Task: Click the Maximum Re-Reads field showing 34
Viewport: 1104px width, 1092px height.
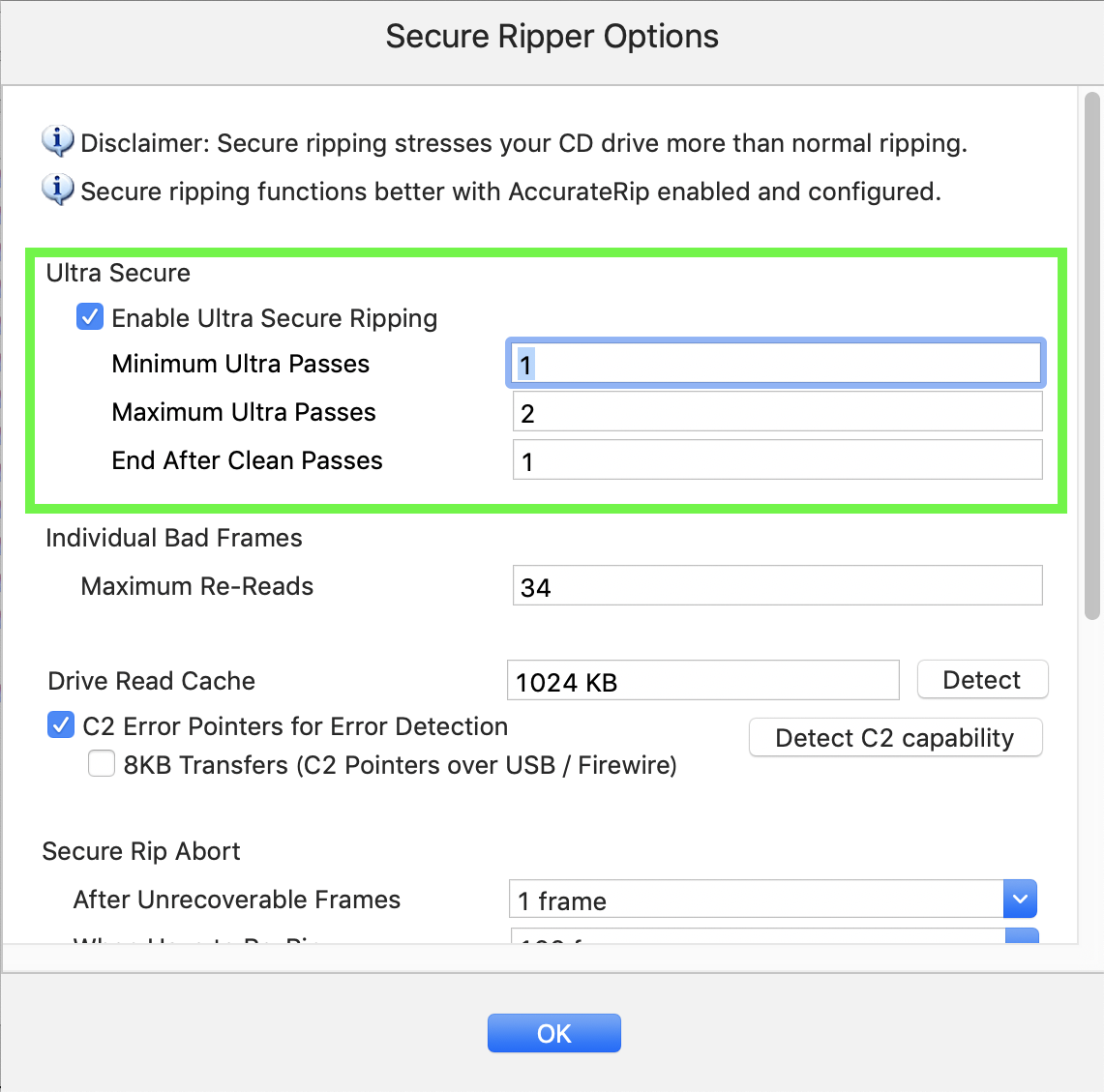Action: (777, 585)
